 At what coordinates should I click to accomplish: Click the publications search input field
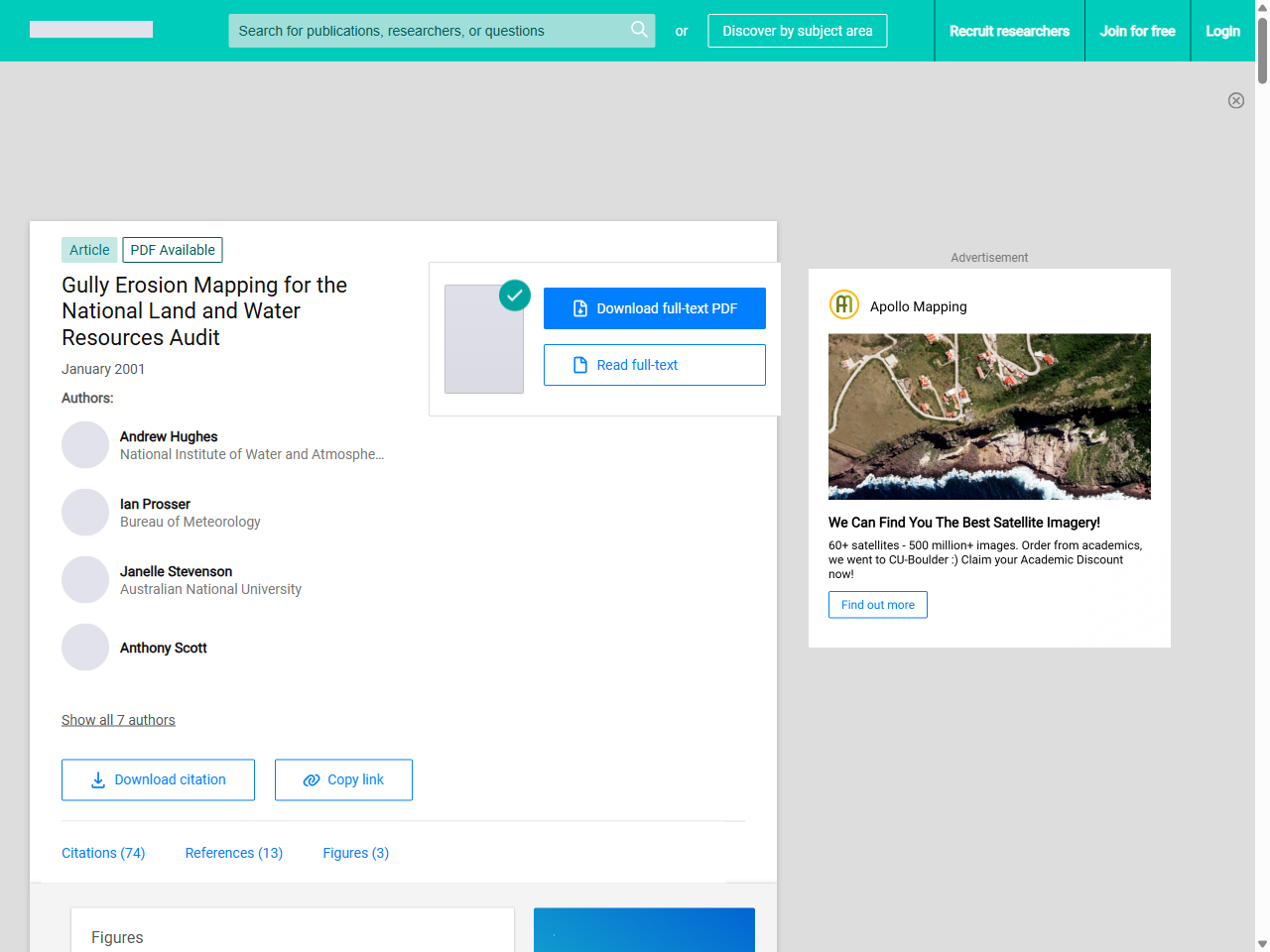[427, 31]
